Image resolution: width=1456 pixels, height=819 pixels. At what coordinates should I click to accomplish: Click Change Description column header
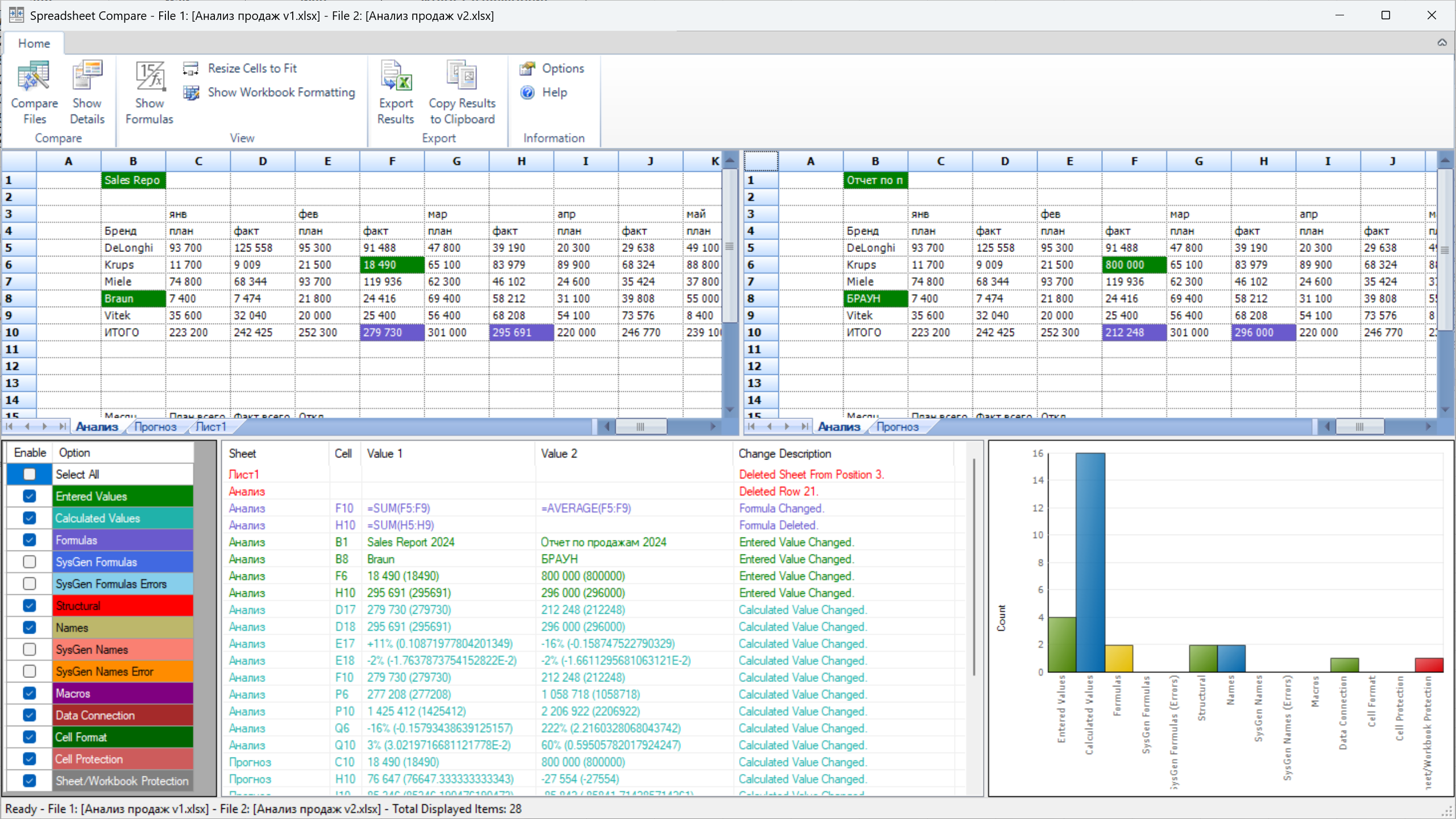(x=843, y=453)
